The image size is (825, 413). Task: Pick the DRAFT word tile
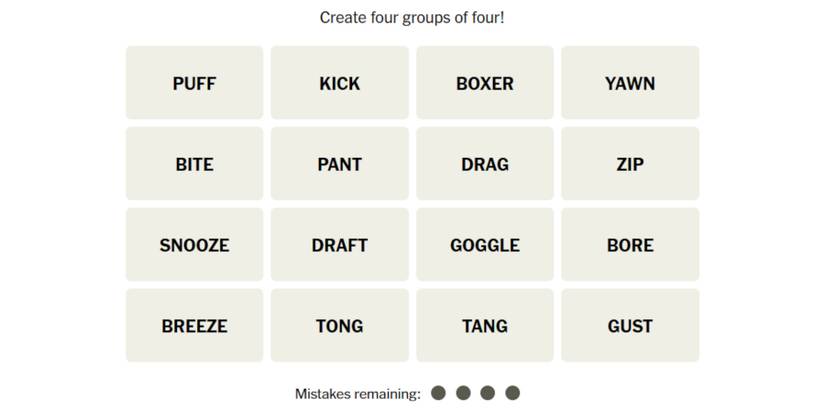pyautogui.click(x=339, y=245)
